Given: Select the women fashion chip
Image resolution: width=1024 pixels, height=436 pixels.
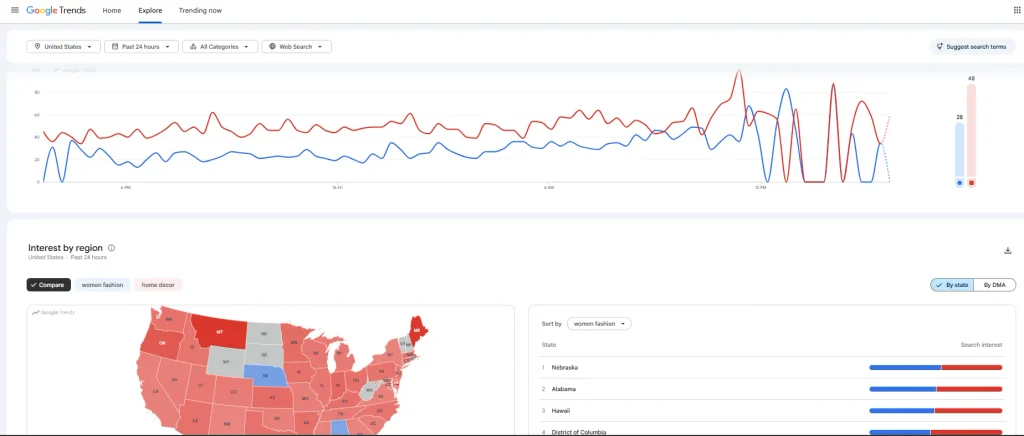Looking at the screenshot, I should tap(103, 285).
